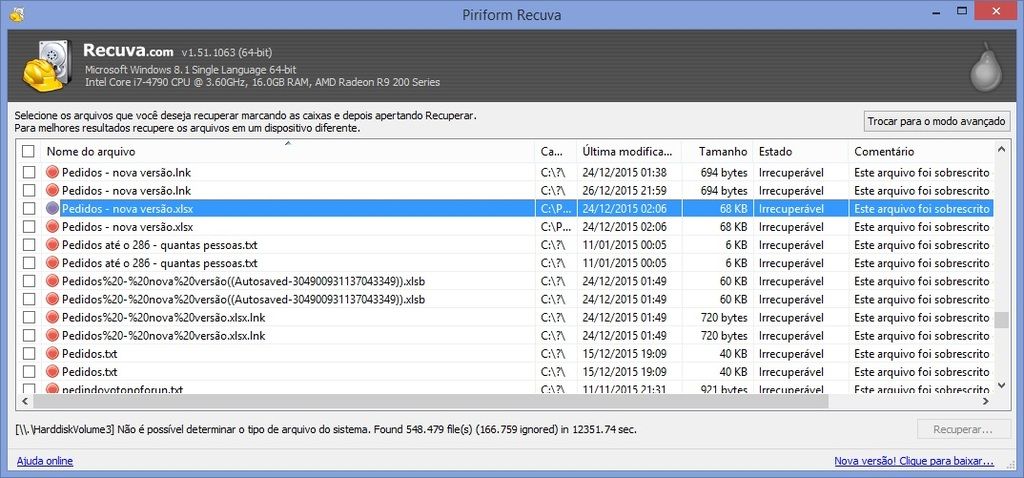This screenshot has width=1024, height=478.
Task: Maximize the Piriform Recuva window
Action: (x=962, y=11)
